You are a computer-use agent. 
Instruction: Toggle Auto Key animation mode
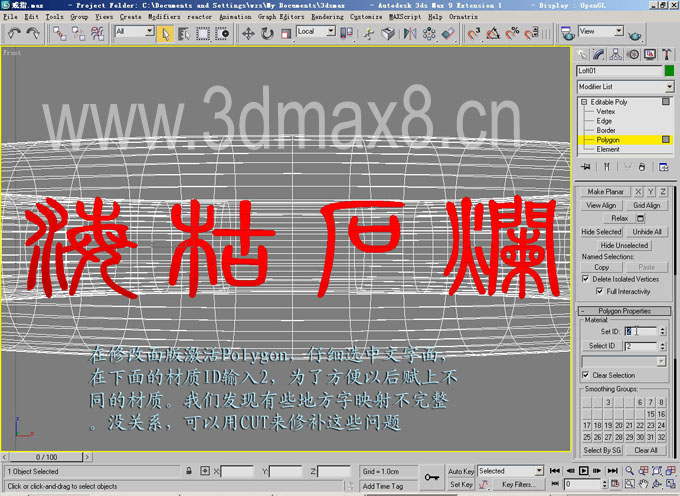coord(461,471)
